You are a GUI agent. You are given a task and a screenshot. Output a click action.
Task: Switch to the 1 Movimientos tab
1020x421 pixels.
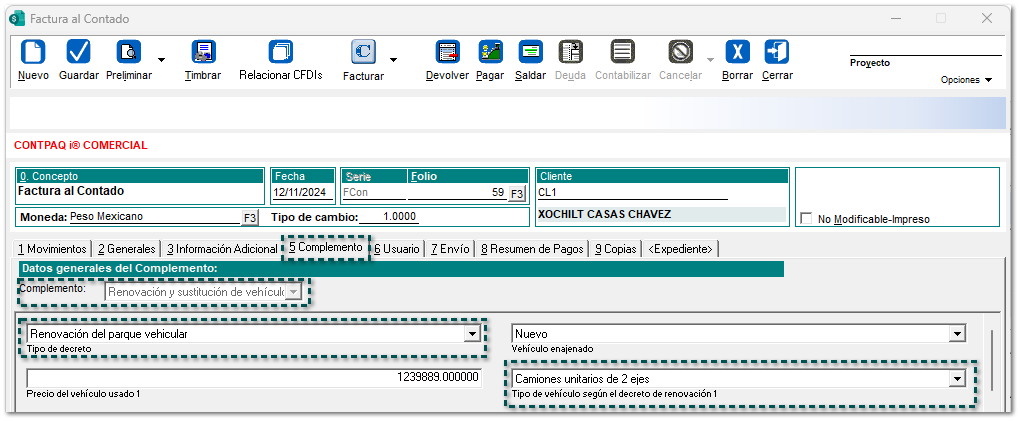coord(52,249)
